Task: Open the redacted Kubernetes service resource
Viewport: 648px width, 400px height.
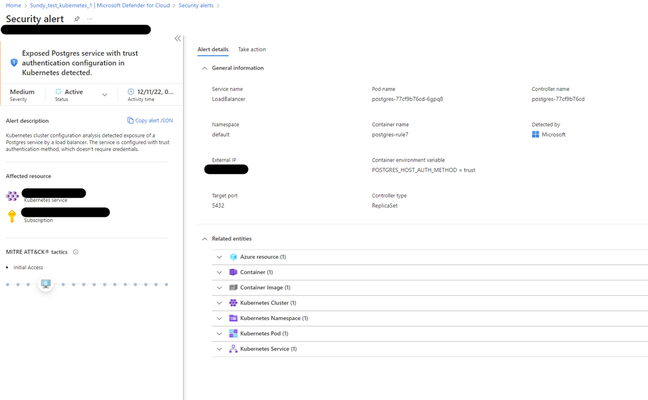Action: point(54,193)
